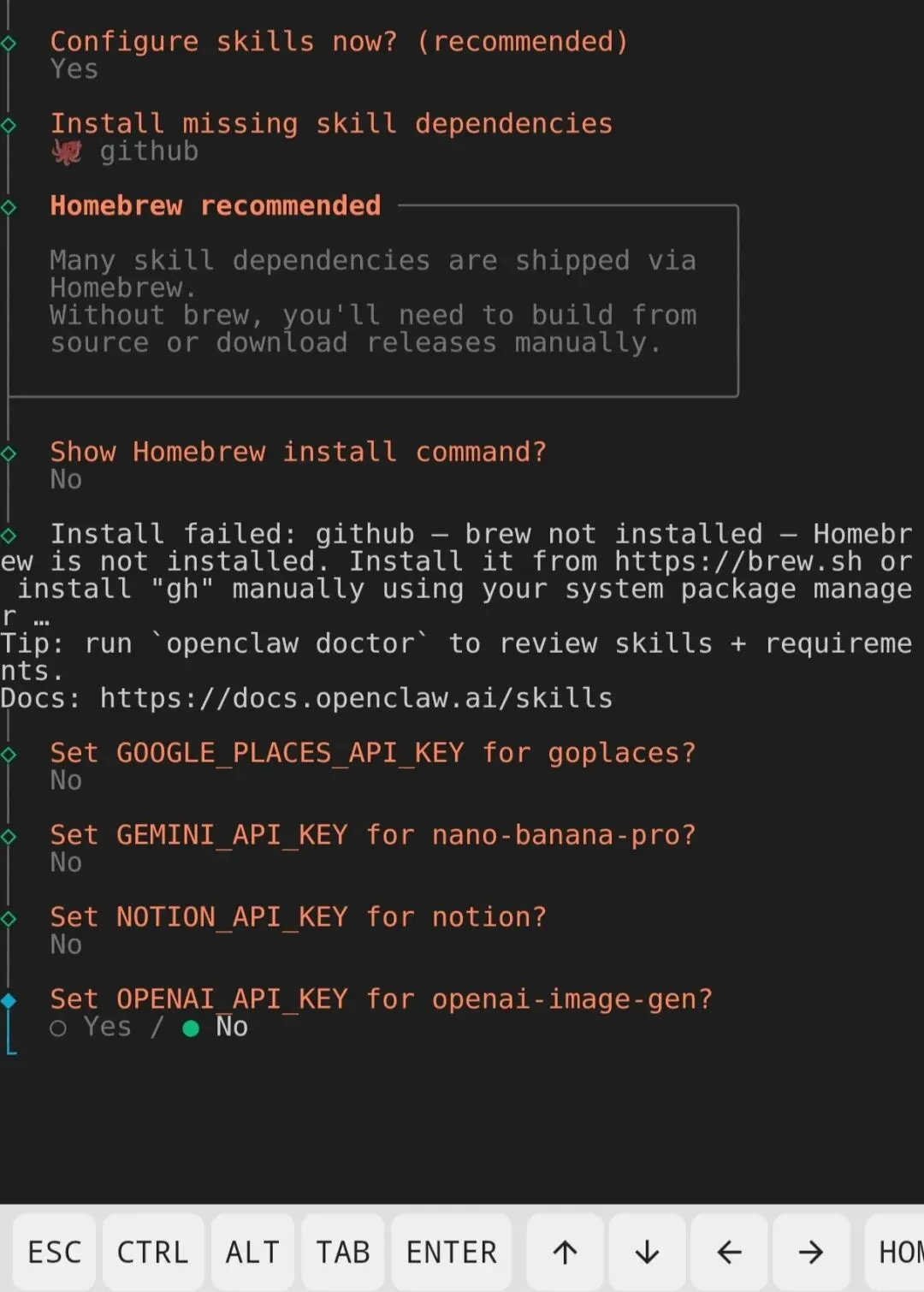Viewport: 924px width, 1292px height.
Task: Click the Set OPENAI_API_KEY prompt text
Action: tap(381, 999)
